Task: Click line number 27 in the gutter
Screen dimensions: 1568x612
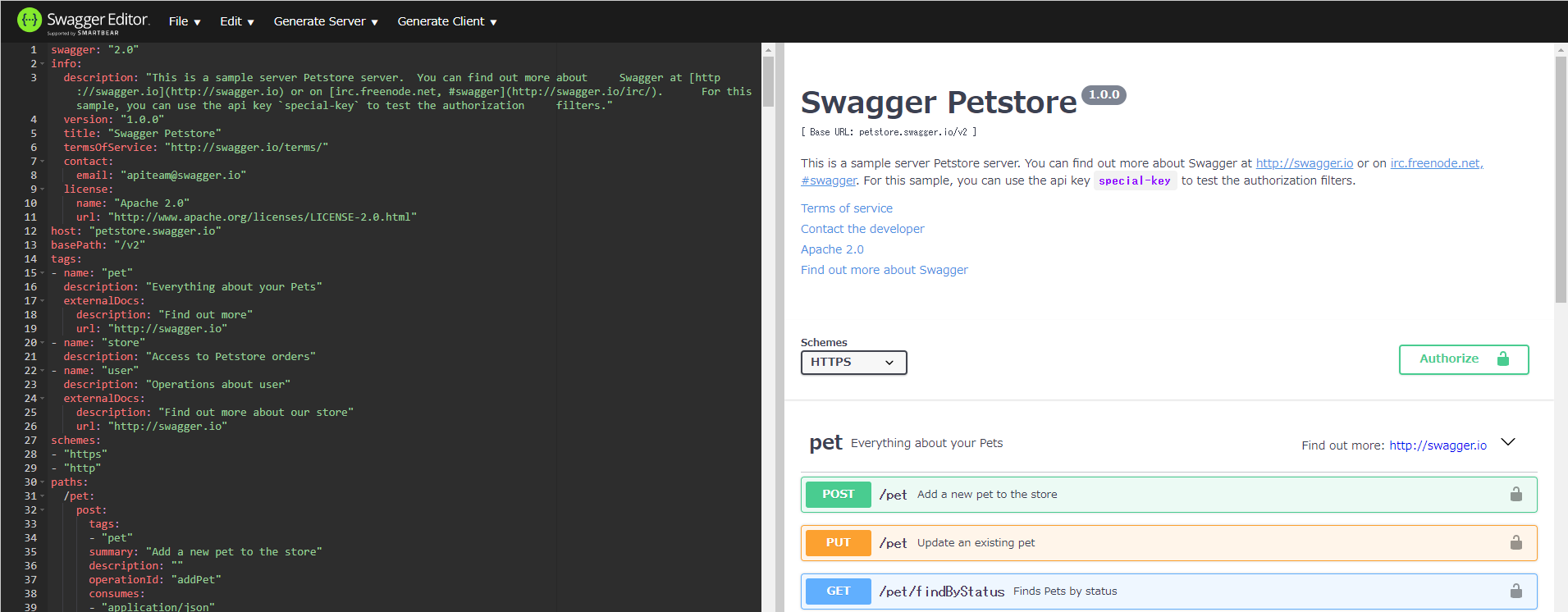Action: (30, 440)
